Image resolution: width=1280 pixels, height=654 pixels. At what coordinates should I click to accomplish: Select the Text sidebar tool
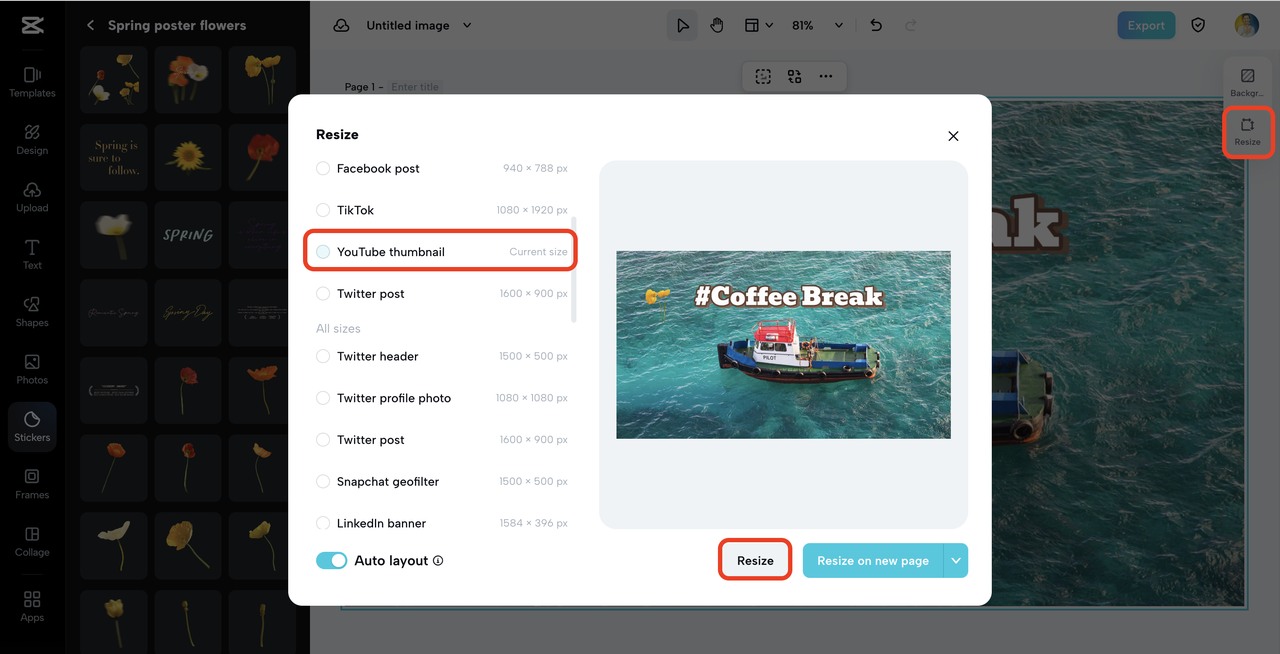pos(32,254)
